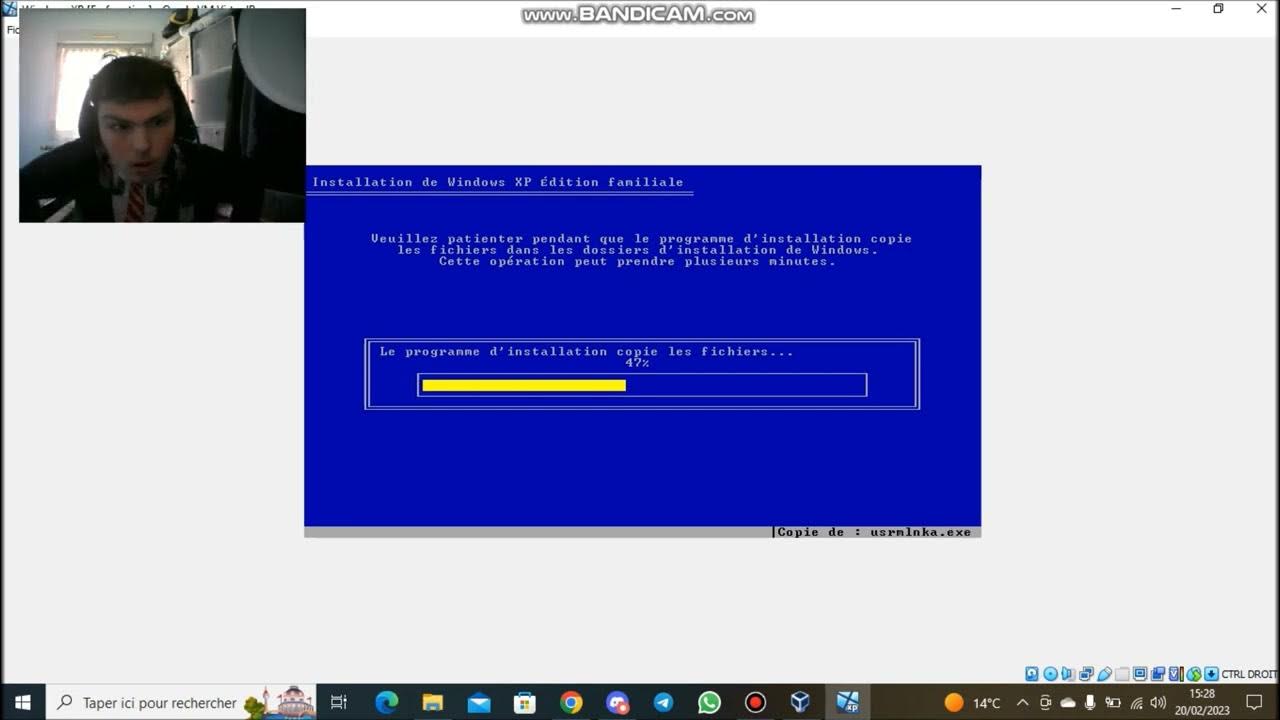Open VirtualBox Manager taskbar icon
The height and width of the screenshot is (720, 1280).
(800, 702)
